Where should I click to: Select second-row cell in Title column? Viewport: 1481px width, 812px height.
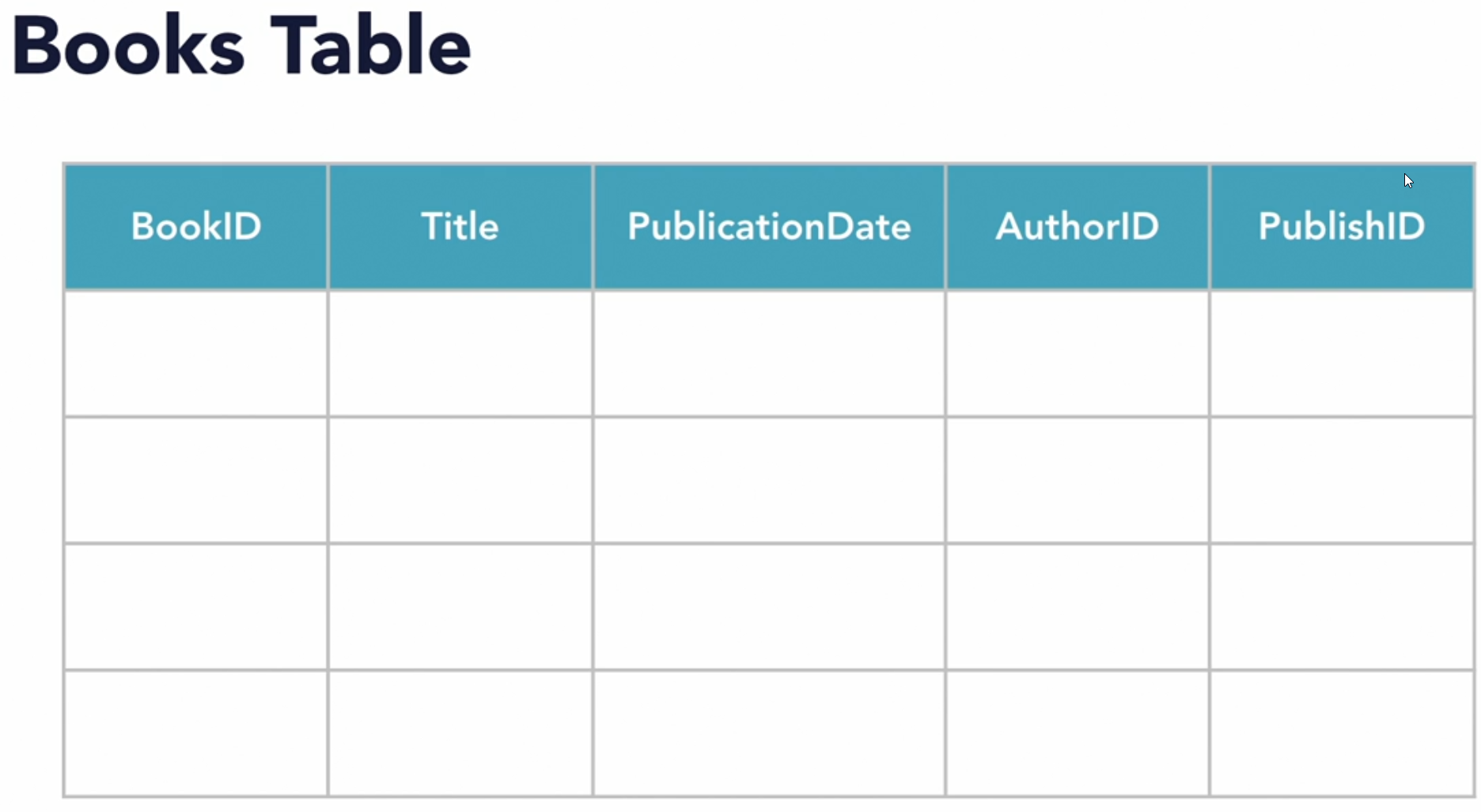tap(460, 480)
